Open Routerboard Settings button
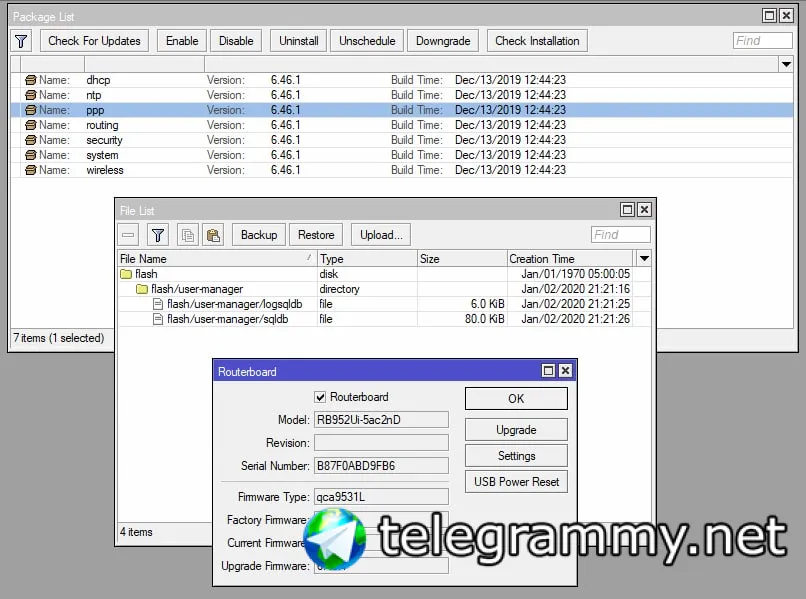The height and width of the screenshot is (599, 806). pyautogui.click(x=516, y=456)
